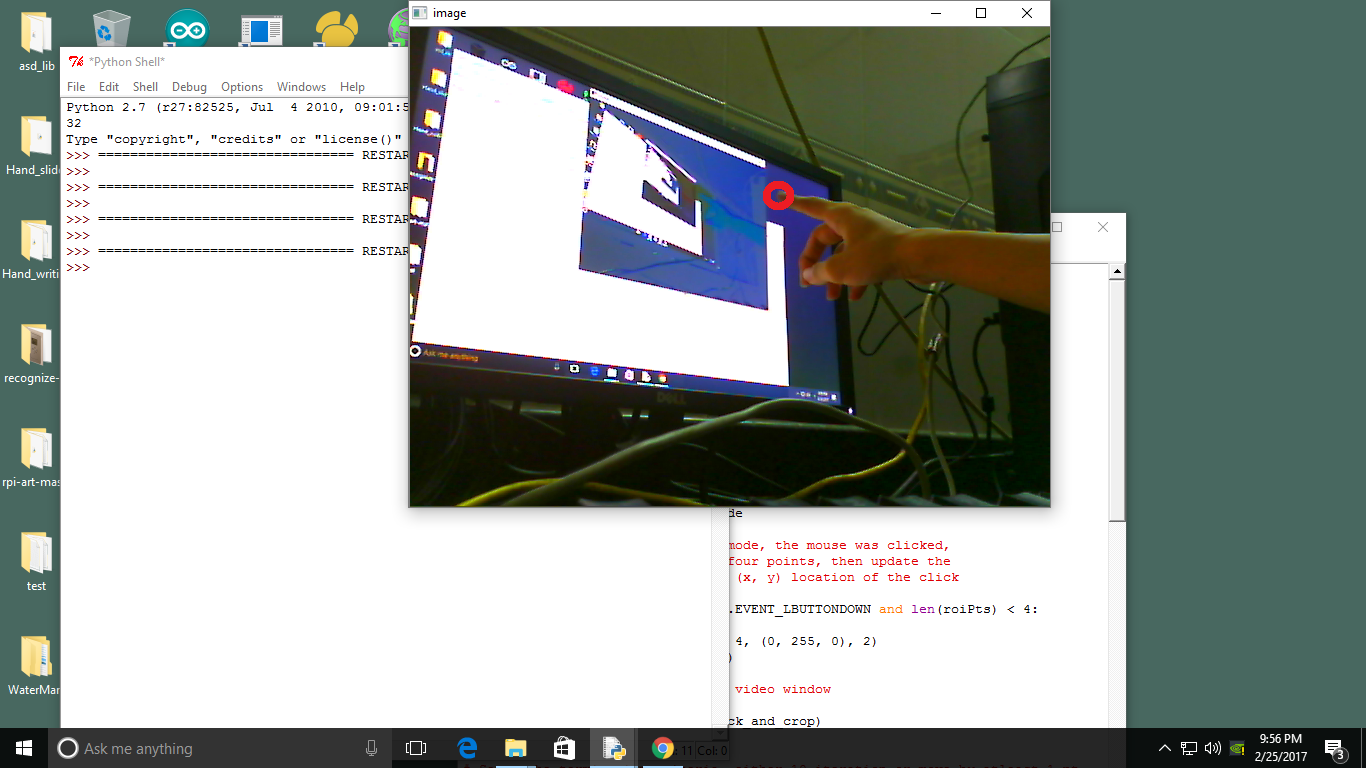Click 'len(roiPts) < 4:' in editor code
The height and width of the screenshot is (768, 1366).
point(974,609)
